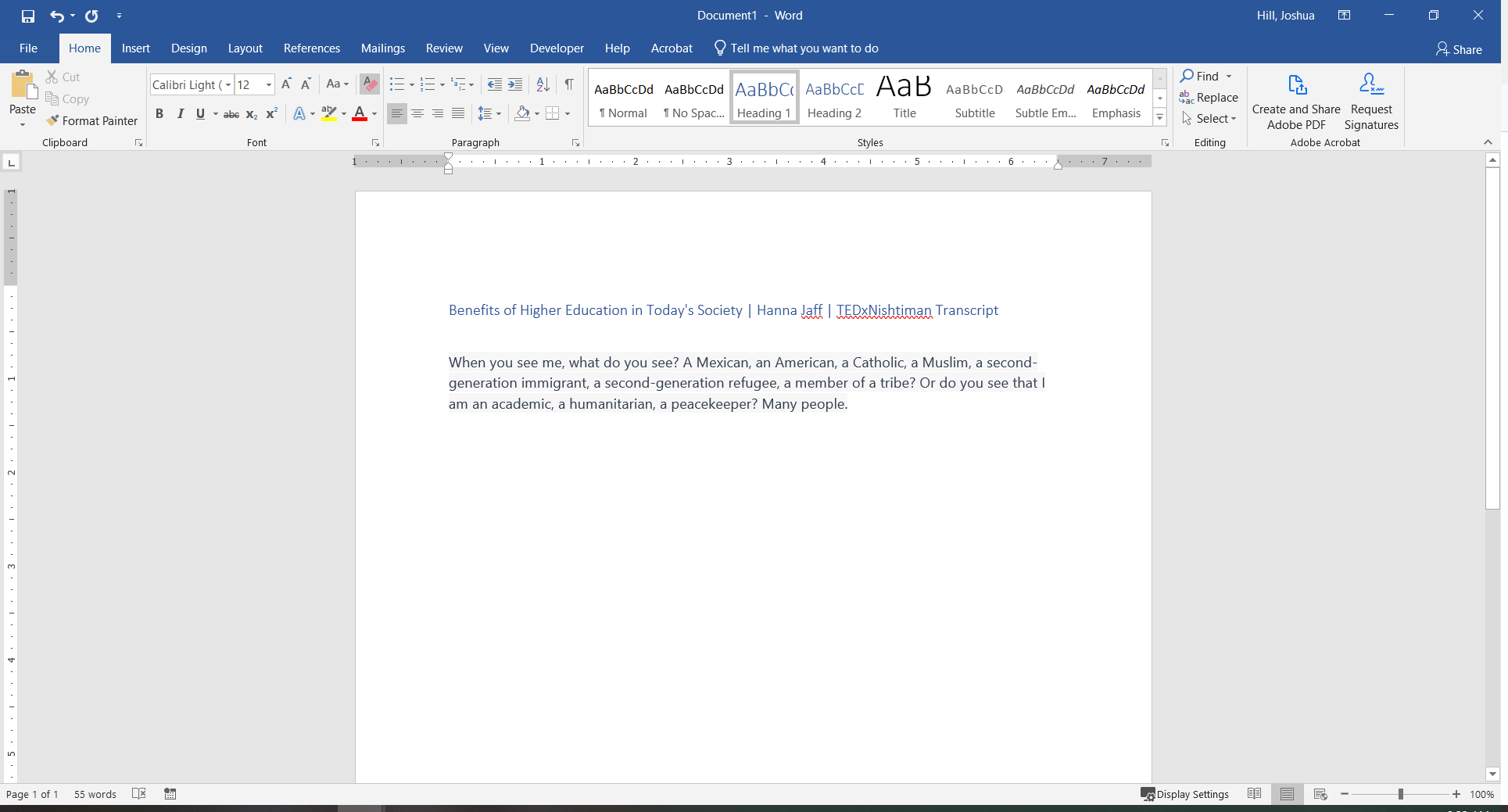This screenshot has height=812, width=1508.
Task: Apply strikethrough to text
Action: point(231,114)
